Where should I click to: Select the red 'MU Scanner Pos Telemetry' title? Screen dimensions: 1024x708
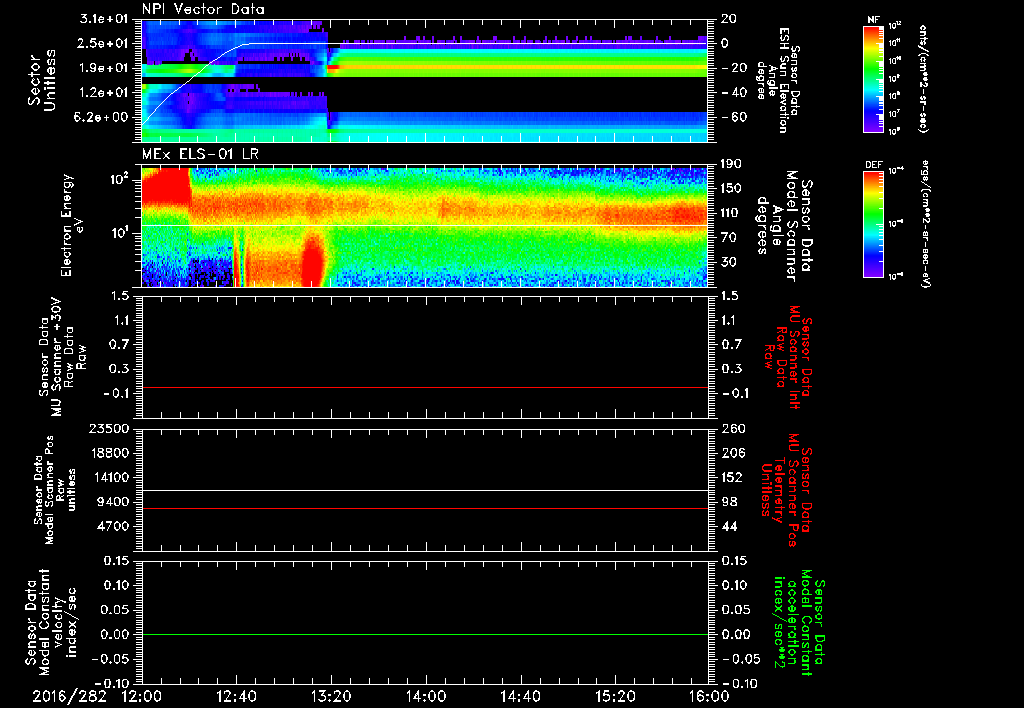point(787,490)
